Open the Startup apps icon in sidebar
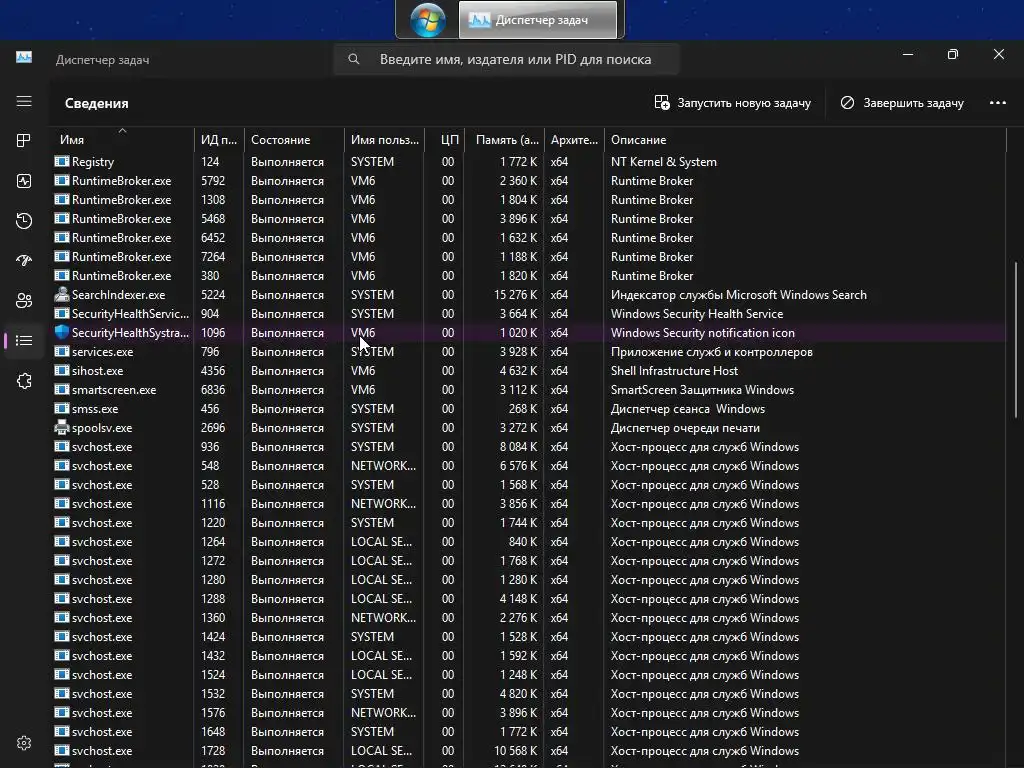Image resolution: width=1024 pixels, height=768 pixels. 24,261
